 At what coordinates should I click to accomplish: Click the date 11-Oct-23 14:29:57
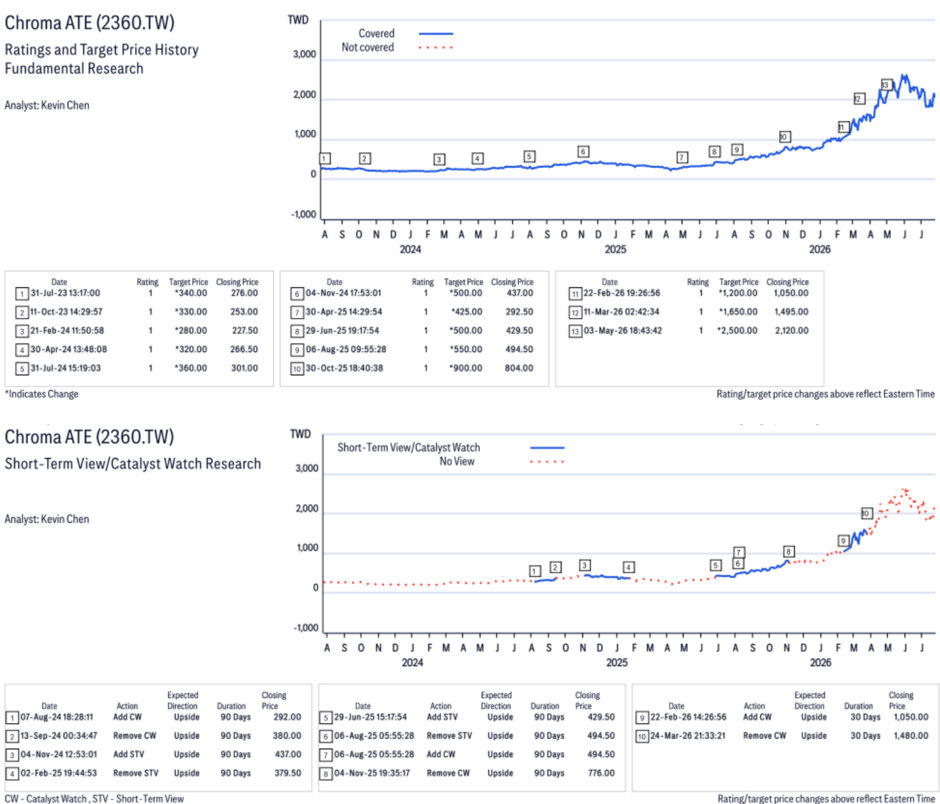click(66, 312)
